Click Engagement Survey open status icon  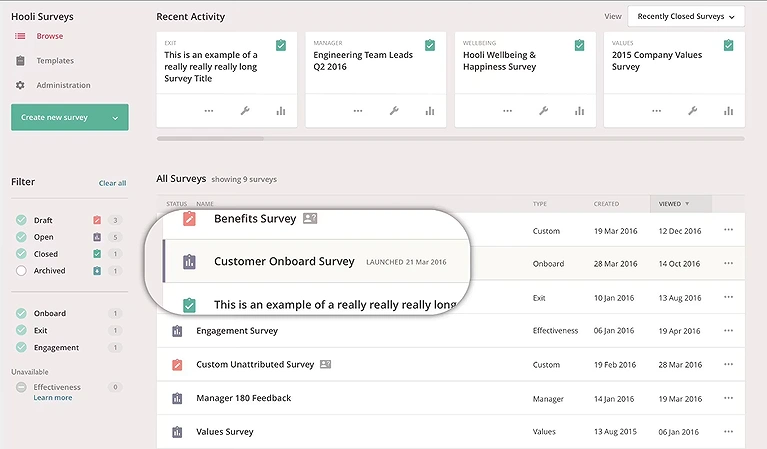[x=177, y=331]
